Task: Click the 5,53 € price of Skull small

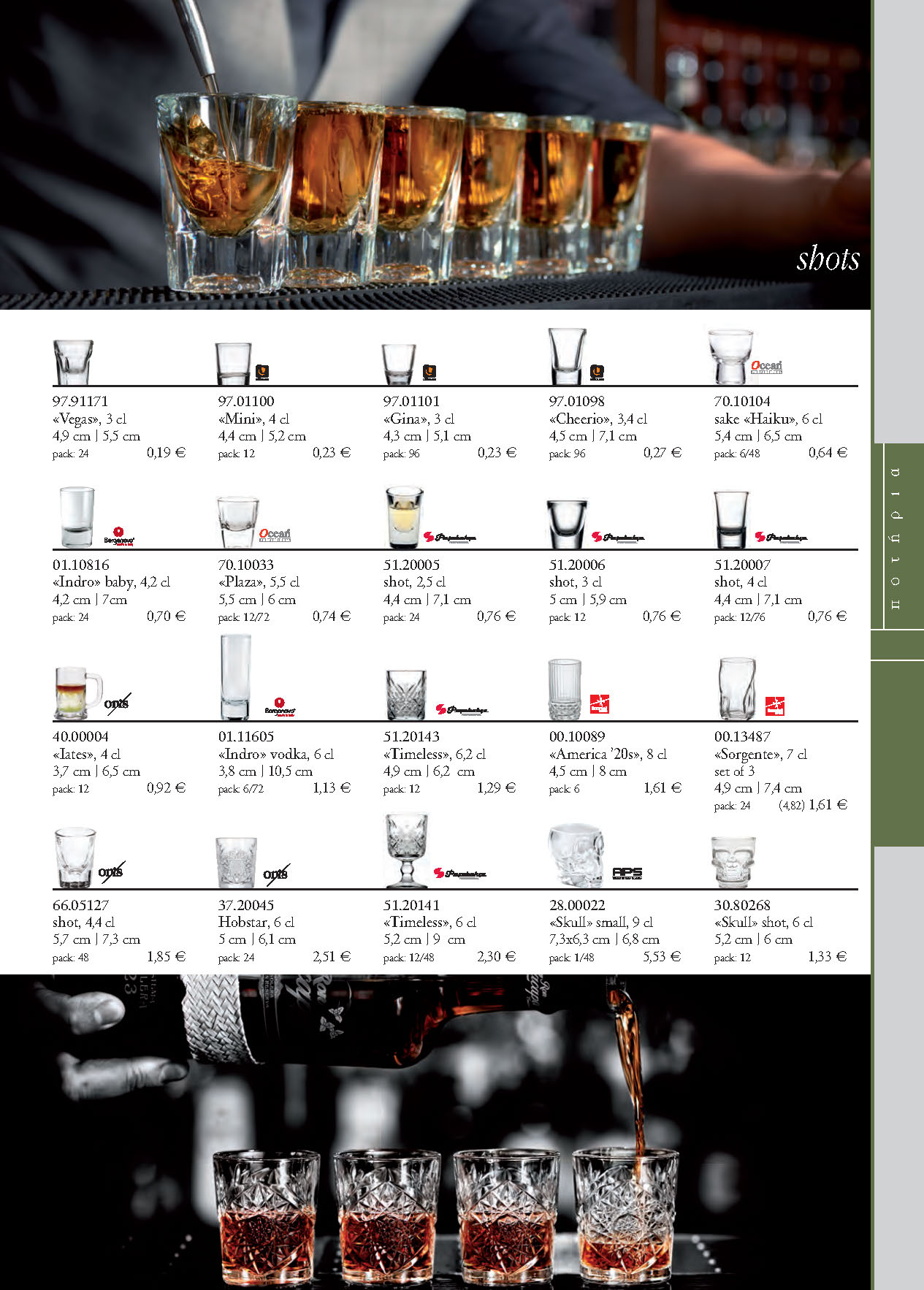Action: [661, 956]
